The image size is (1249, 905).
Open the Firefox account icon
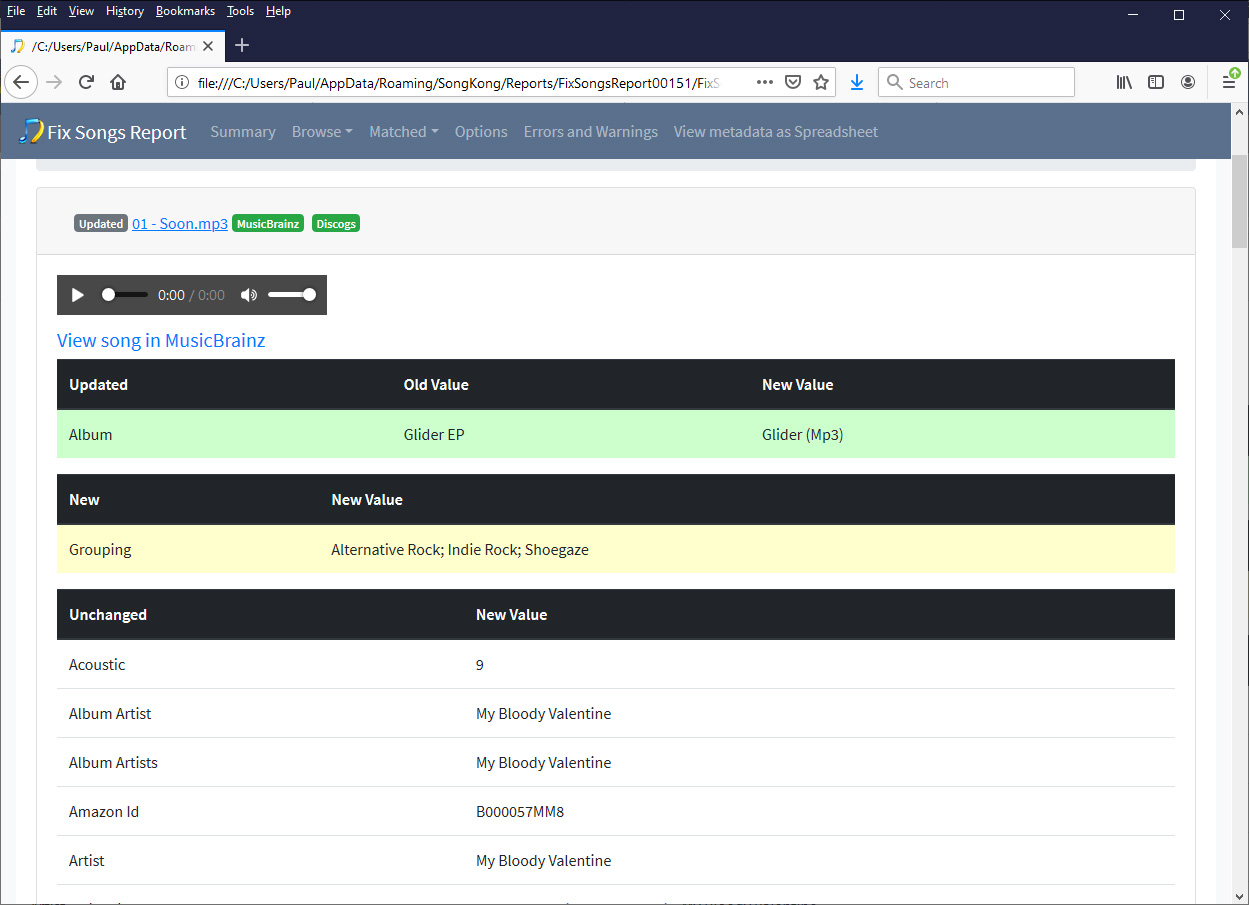pos(1188,83)
